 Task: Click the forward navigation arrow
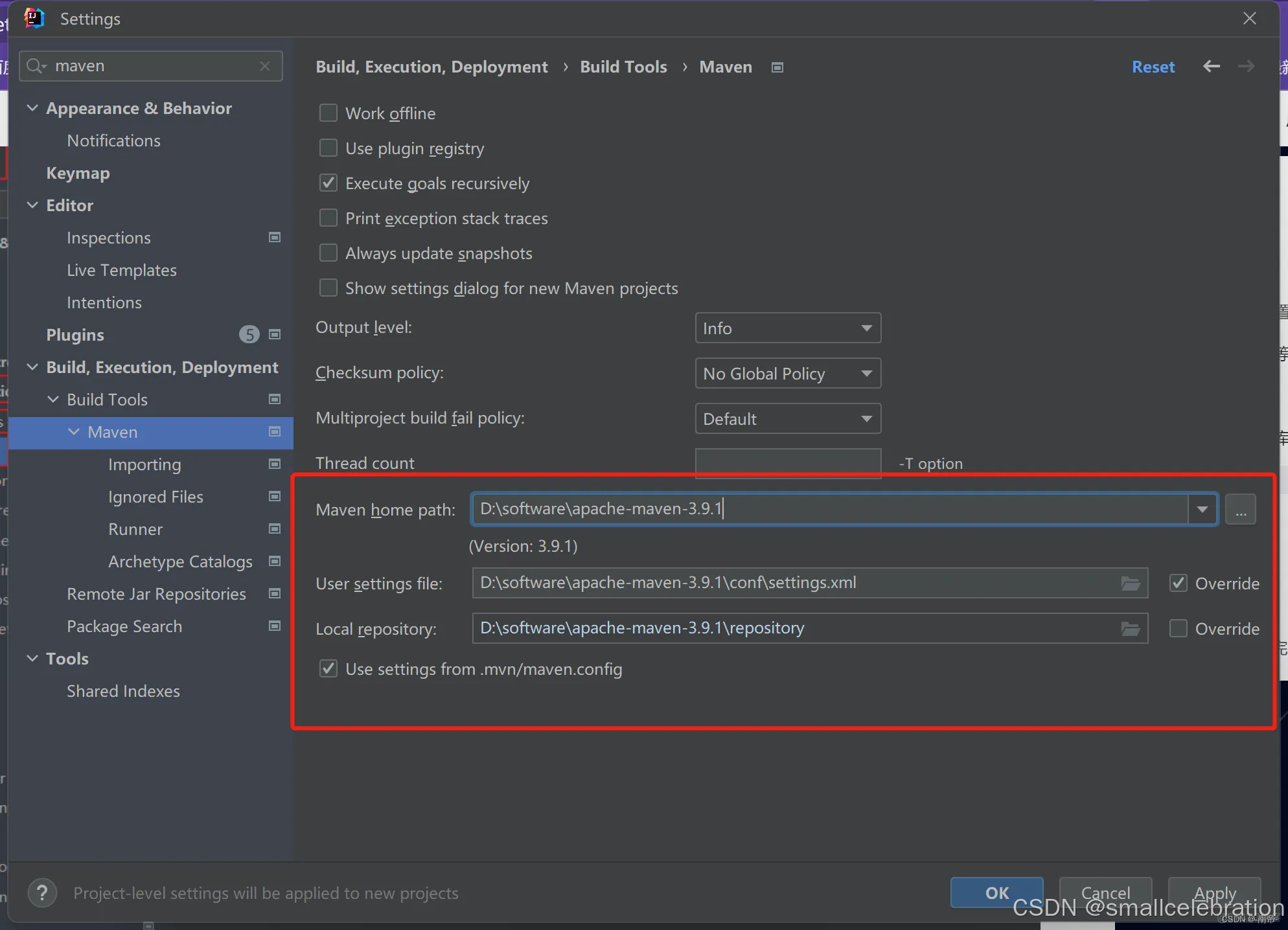[x=1246, y=66]
